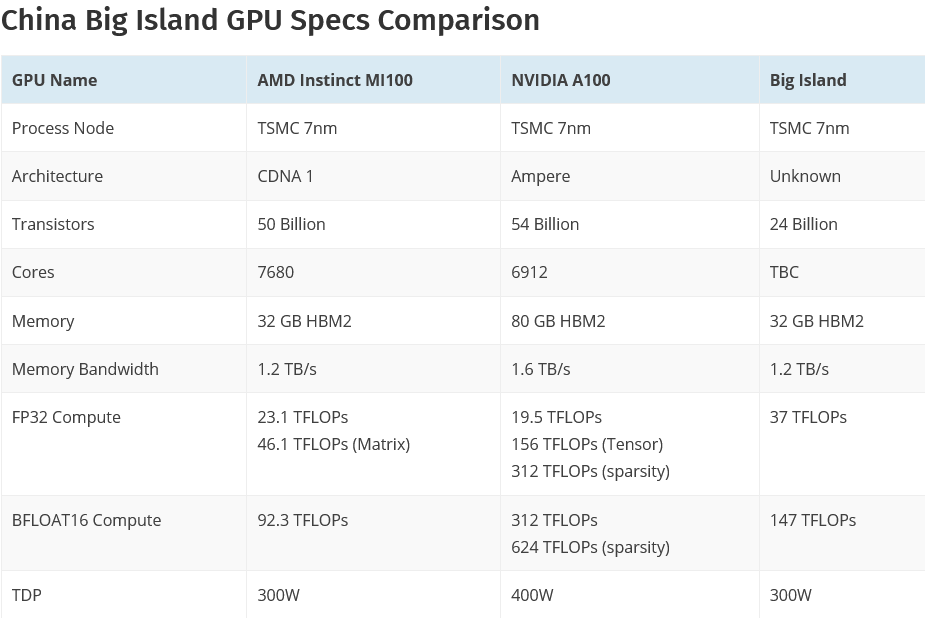Click the AMD Instinct MI100 column header
This screenshot has height=618, width=925.
(335, 80)
